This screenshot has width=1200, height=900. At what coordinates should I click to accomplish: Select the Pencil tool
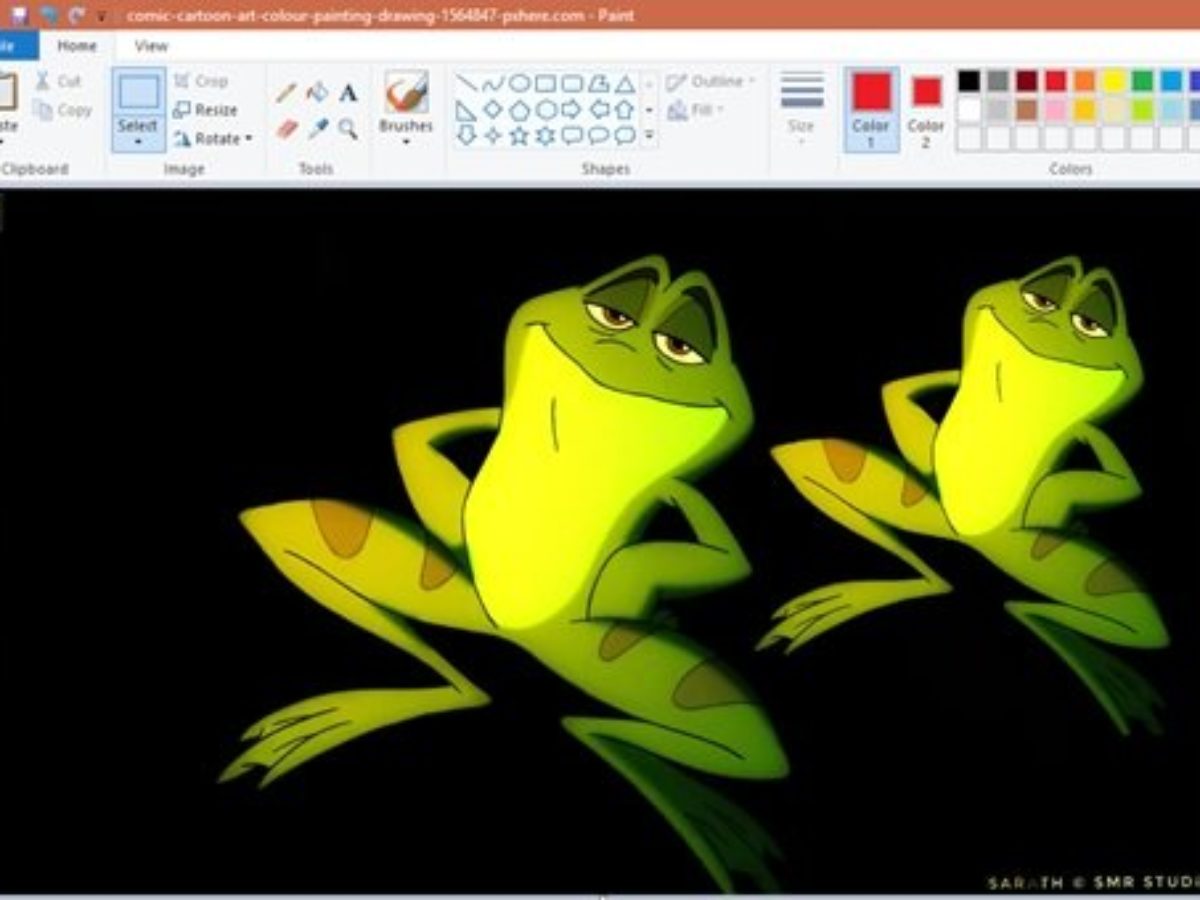coord(287,93)
